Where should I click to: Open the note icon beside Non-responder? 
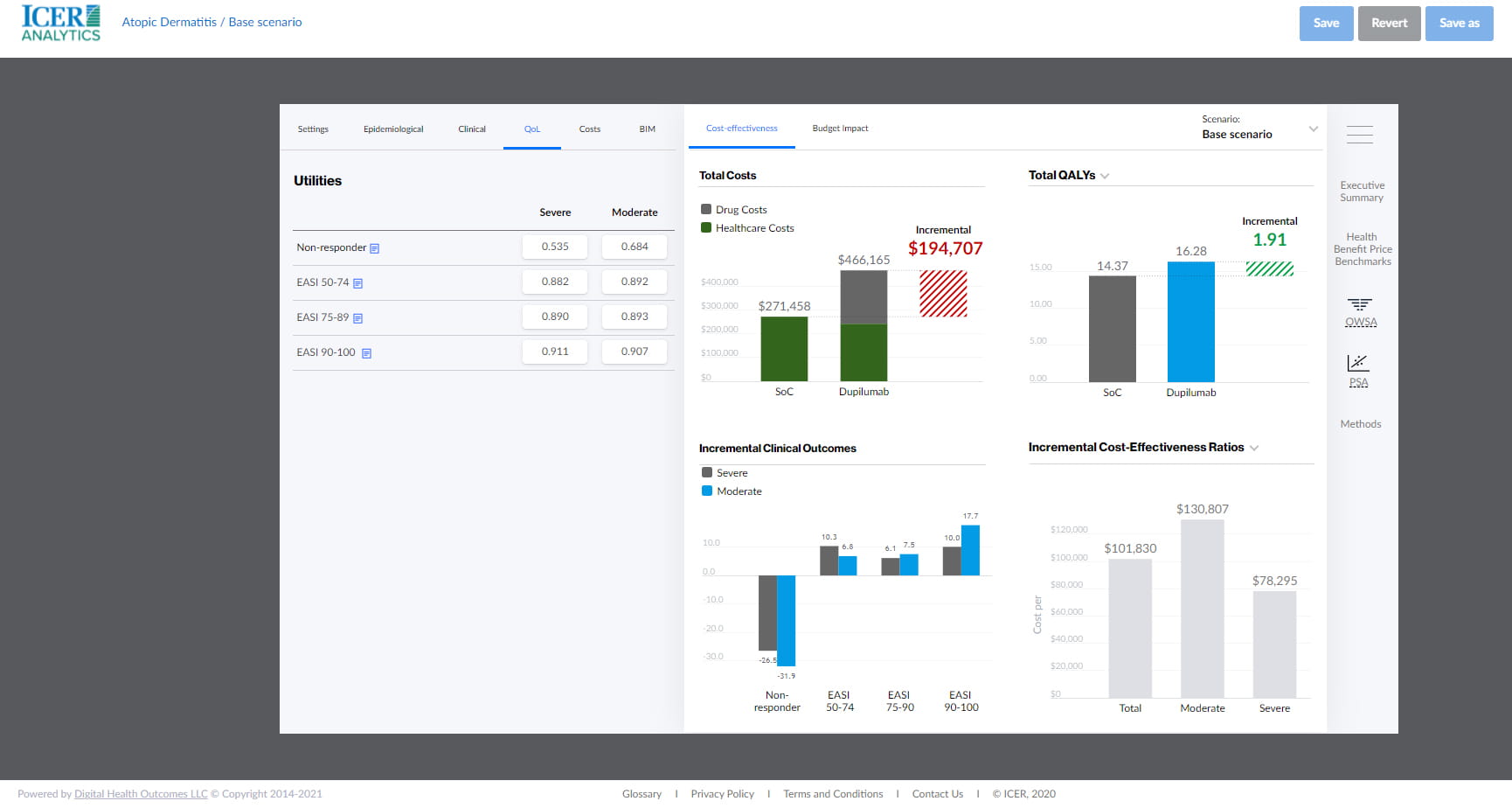click(375, 248)
